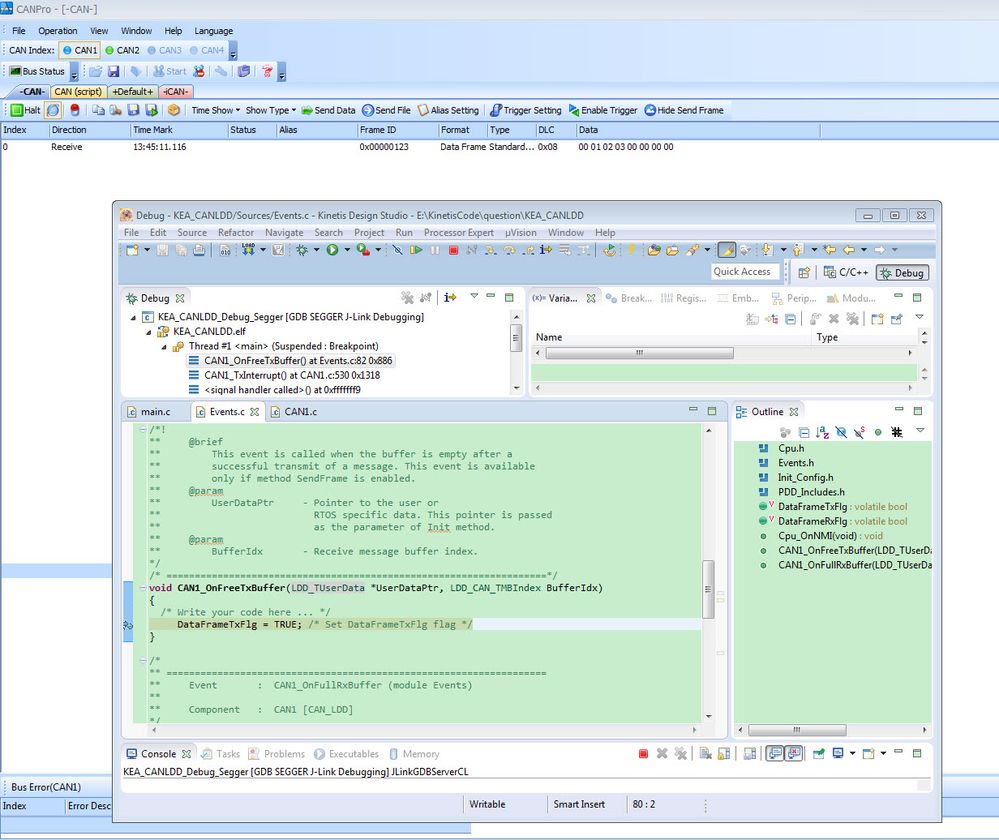Image resolution: width=999 pixels, height=840 pixels.
Task: Collapse the KEA_CANLDD.elf tree node
Action: (148, 331)
